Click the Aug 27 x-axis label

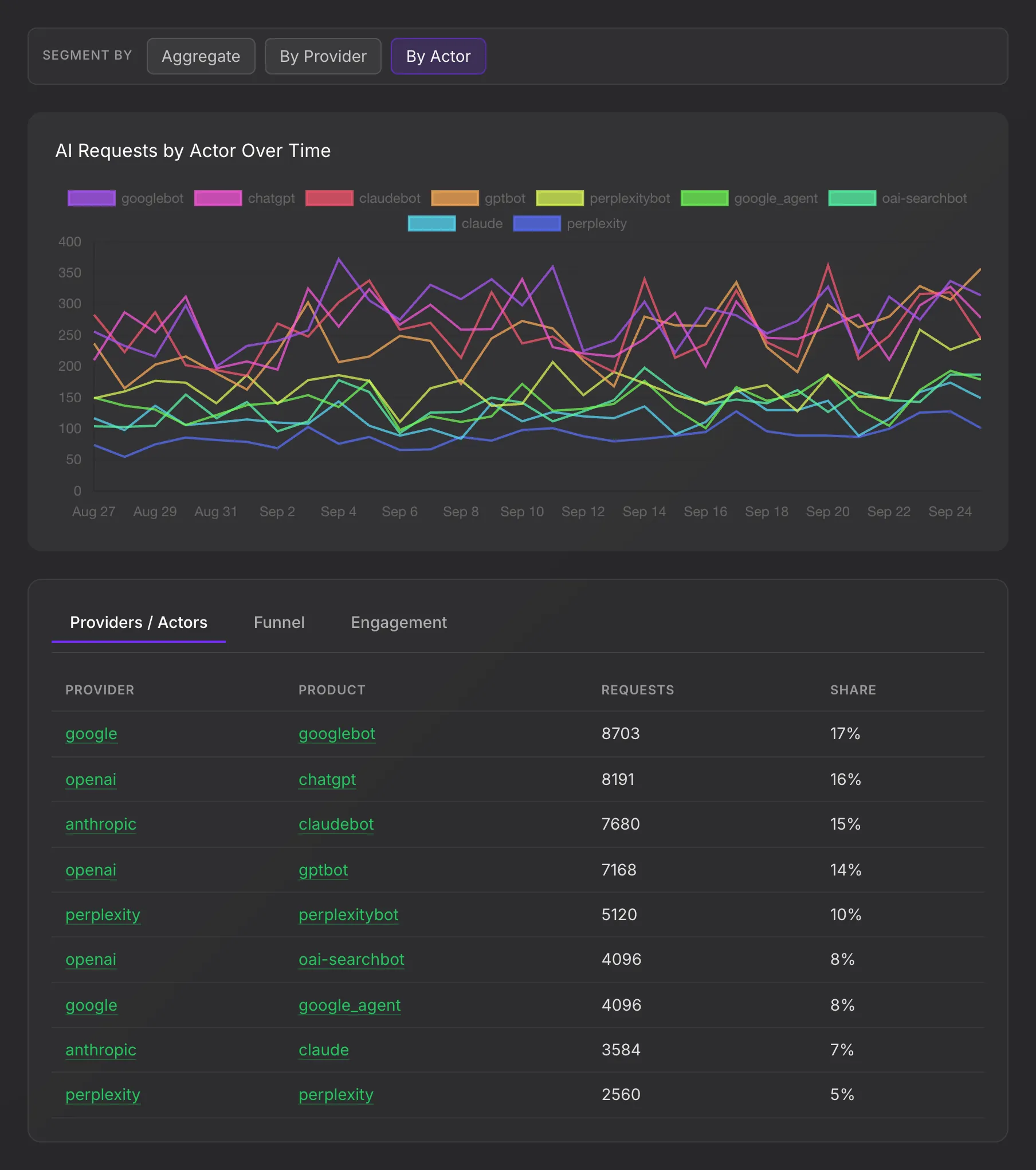[94, 512]
